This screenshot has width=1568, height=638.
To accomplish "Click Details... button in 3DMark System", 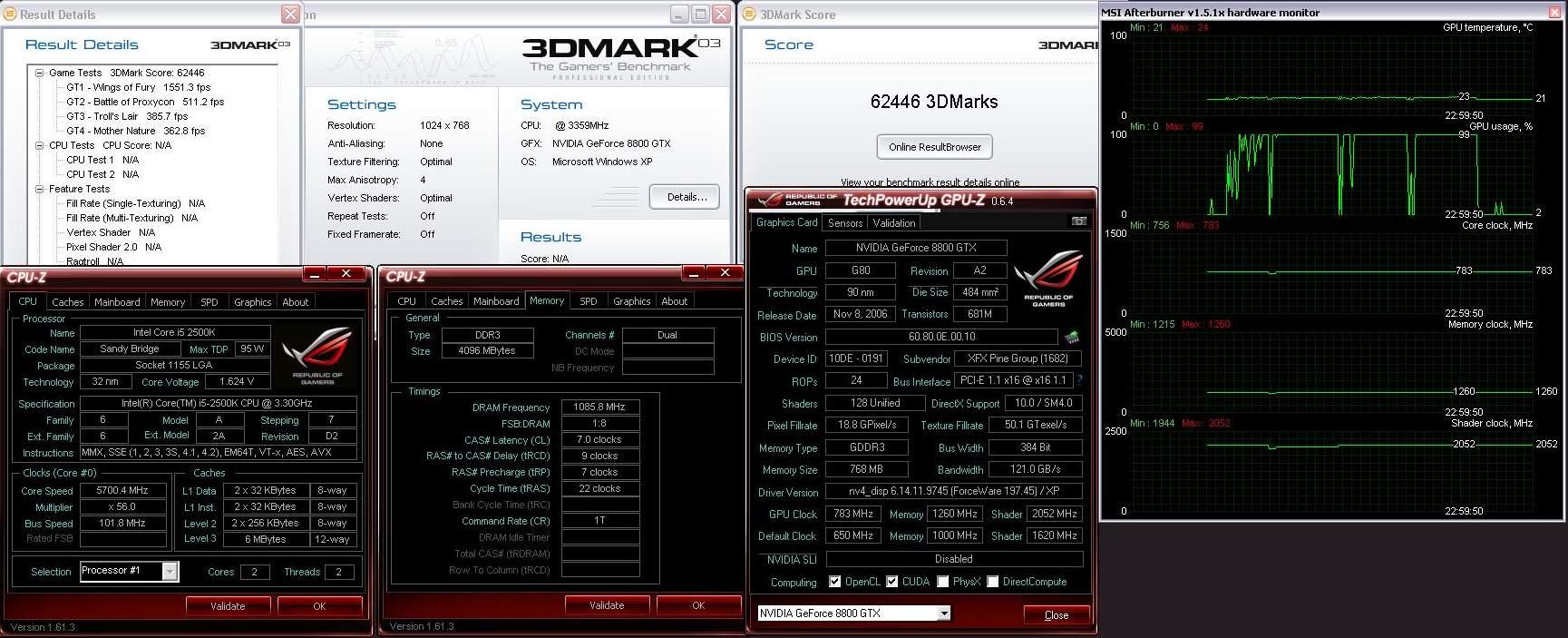I will (685, 197).
